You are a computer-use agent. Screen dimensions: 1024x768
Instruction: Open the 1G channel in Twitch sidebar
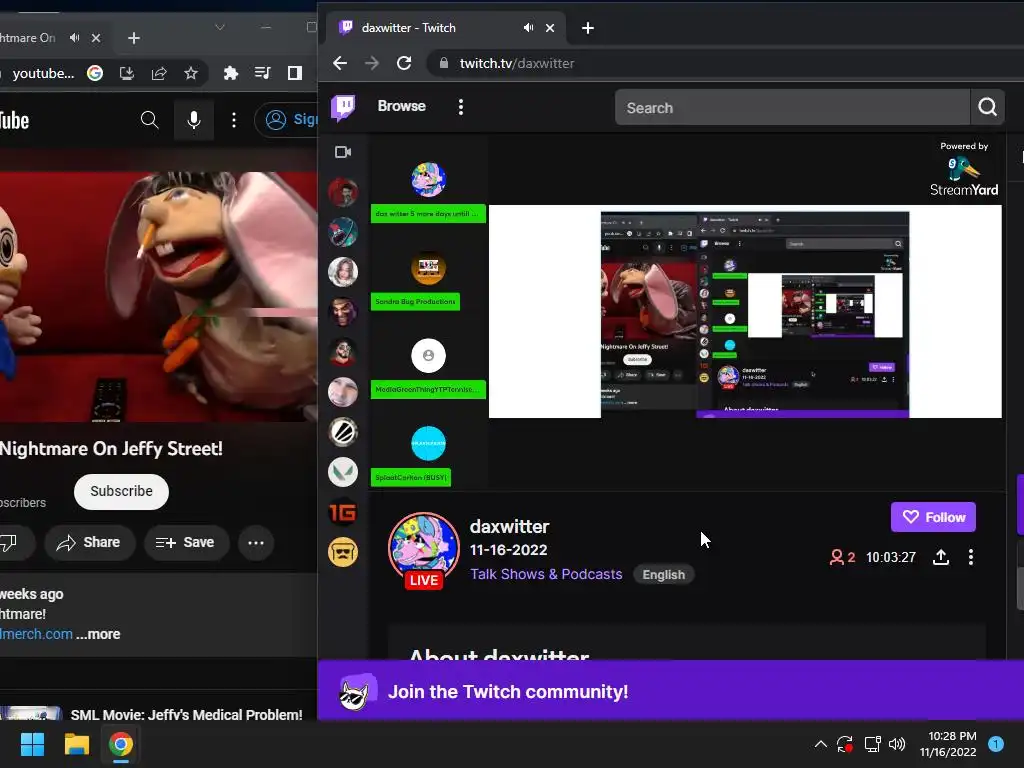tap(343, 513)
